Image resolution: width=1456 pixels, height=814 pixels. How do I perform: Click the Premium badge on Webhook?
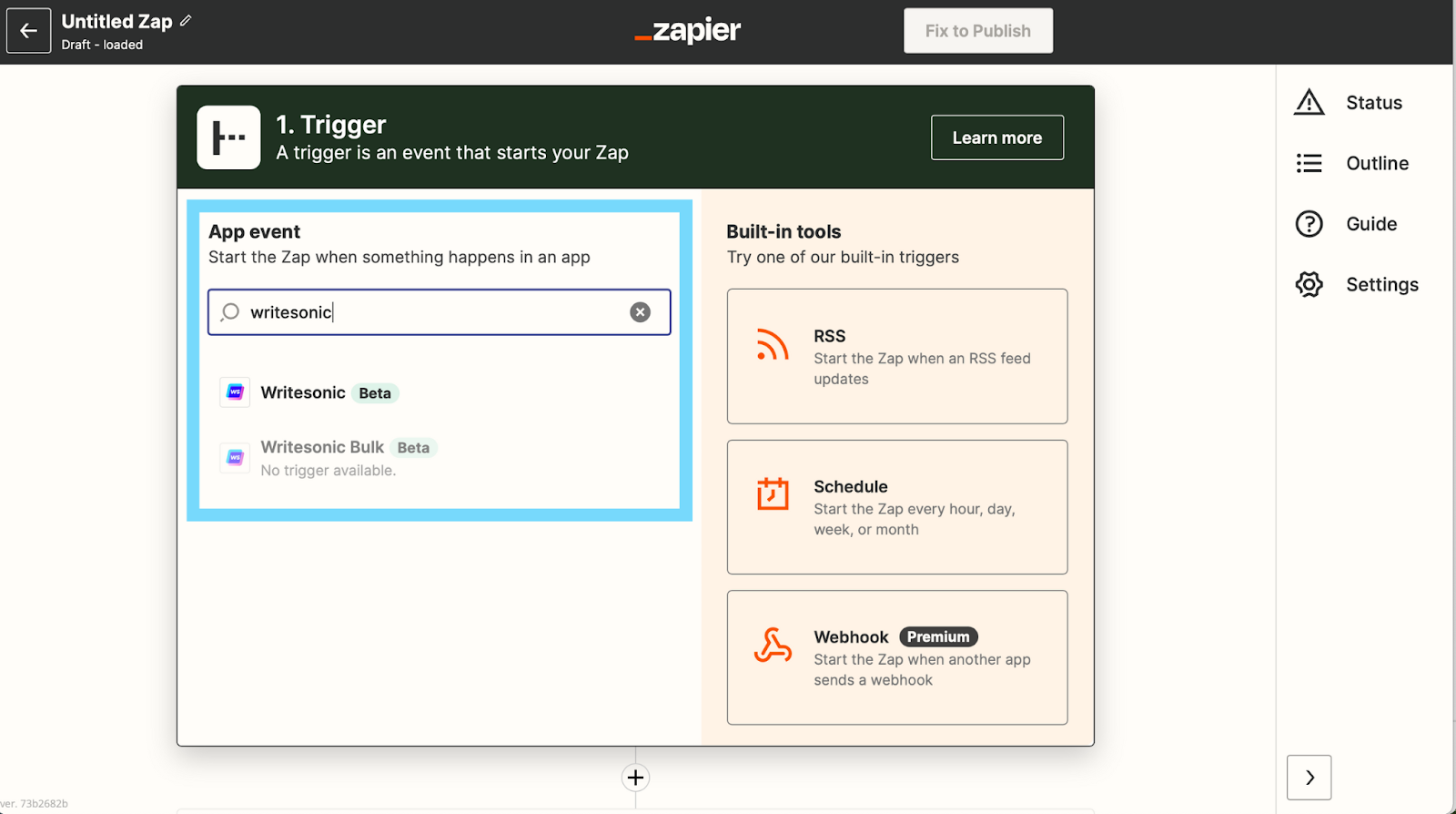(938, 637)
